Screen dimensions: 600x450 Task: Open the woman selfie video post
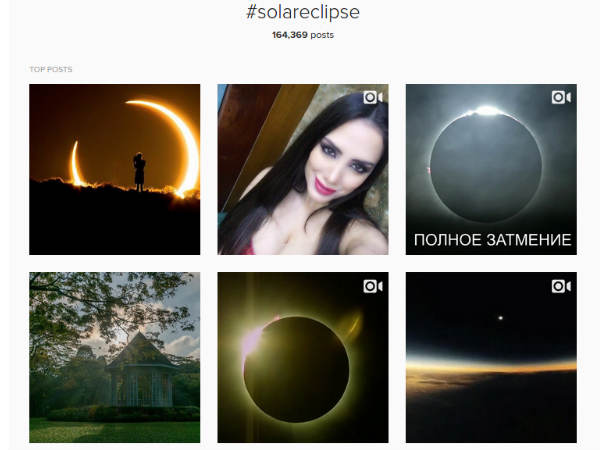pos(303,170)
